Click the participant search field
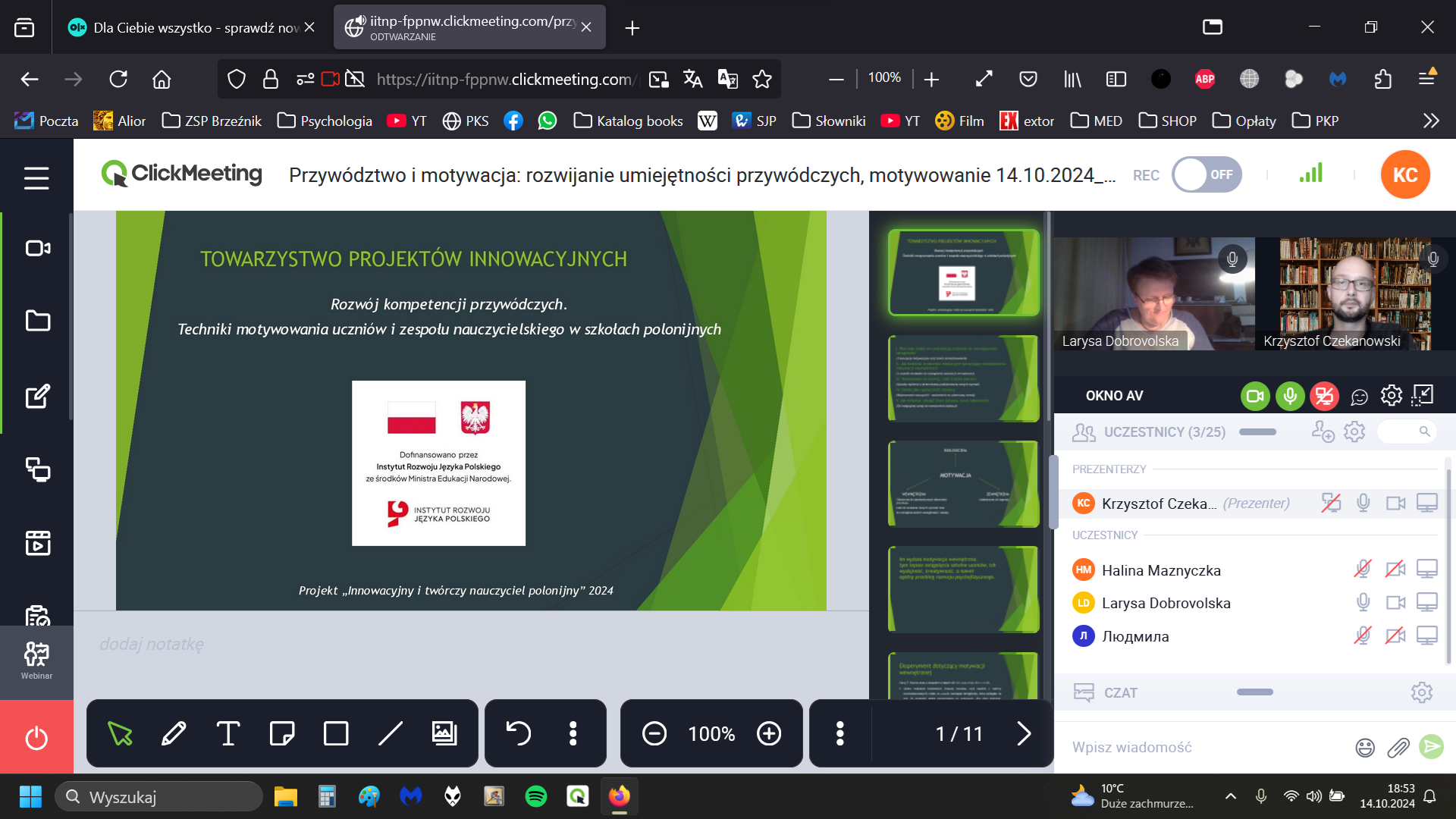 coord(1406,431)
